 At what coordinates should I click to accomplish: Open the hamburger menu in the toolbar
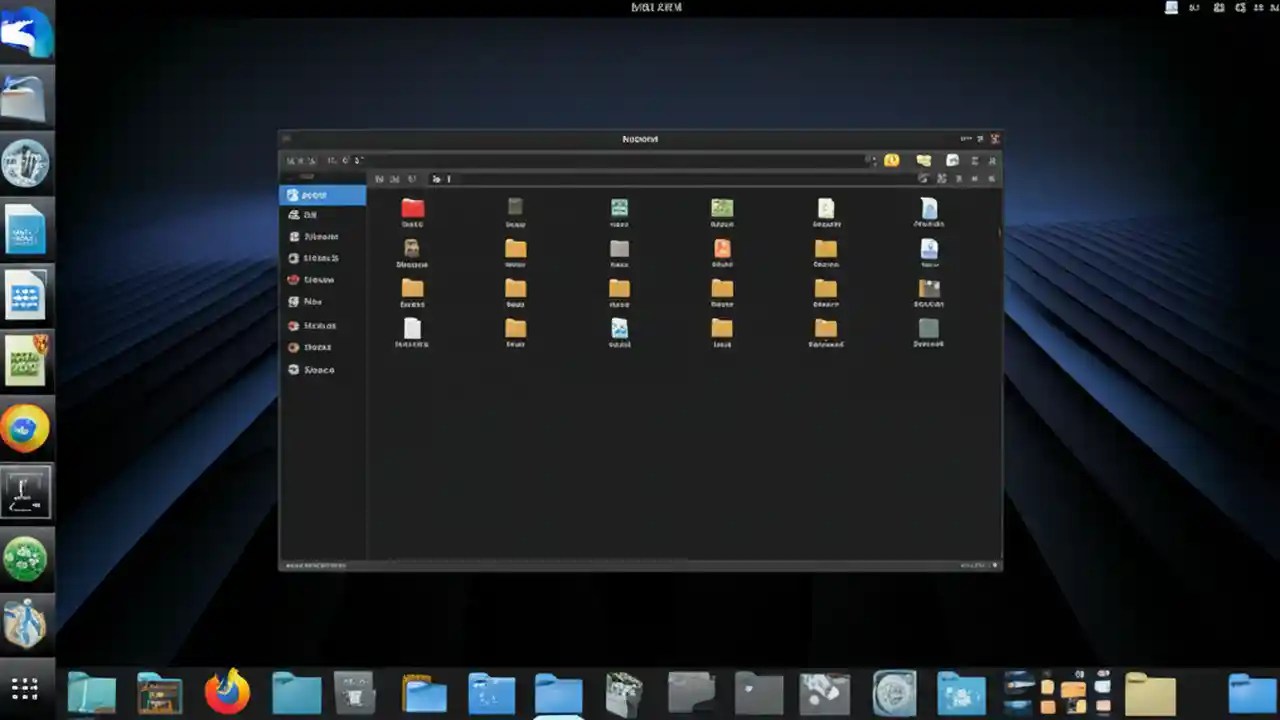click(976, 160)
